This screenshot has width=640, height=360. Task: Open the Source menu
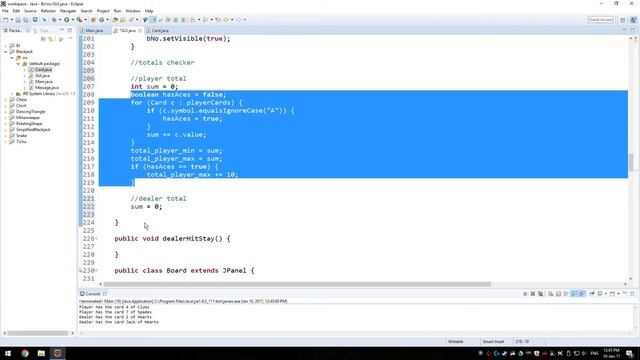coord(30,11)
